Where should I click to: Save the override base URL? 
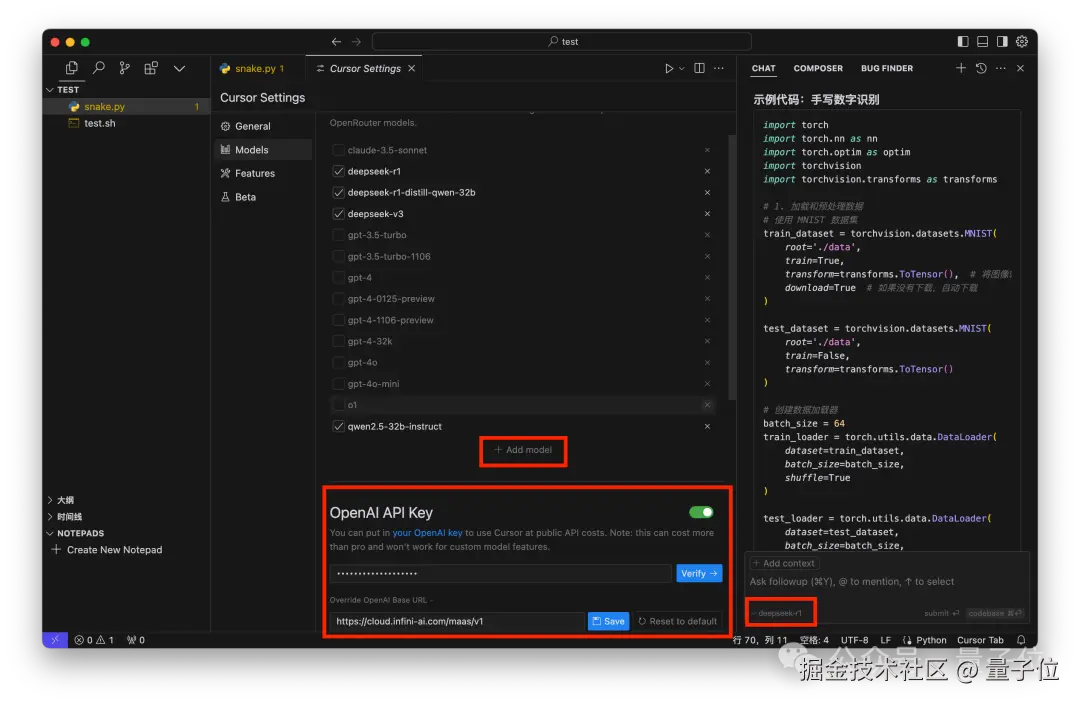tap(608, 621)
